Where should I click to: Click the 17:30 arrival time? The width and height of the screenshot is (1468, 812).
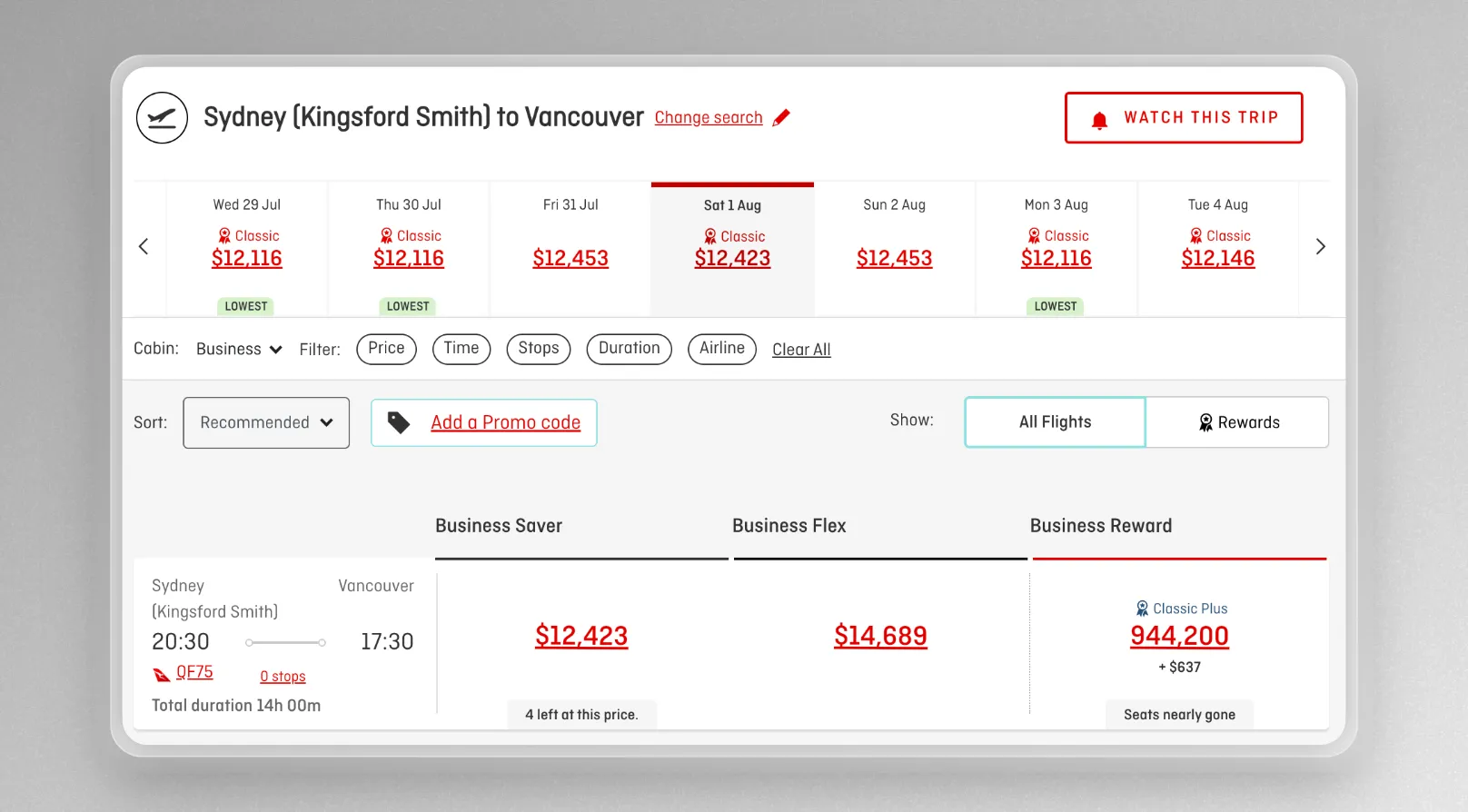click(387, 642)
